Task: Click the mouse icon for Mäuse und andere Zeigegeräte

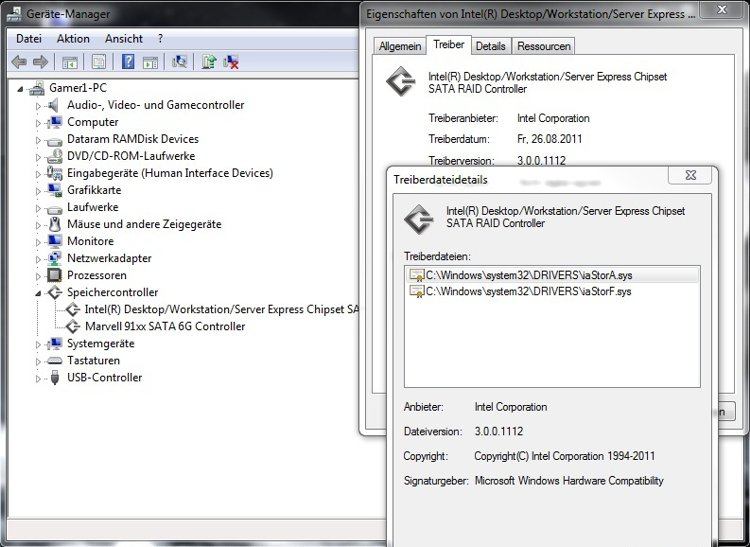Action: click(x=55, y=224)
